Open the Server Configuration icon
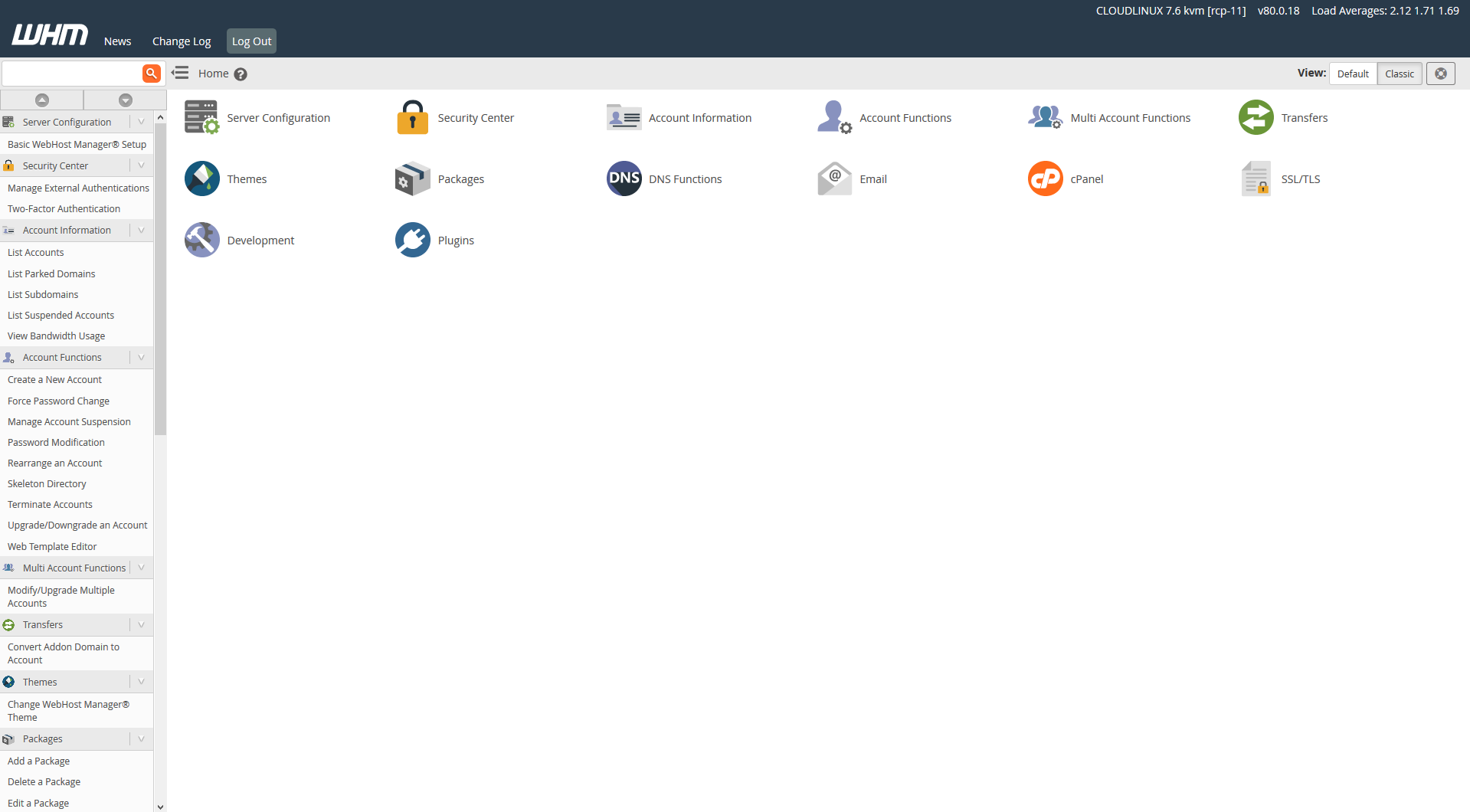Image resolution: width=1470 pixels, height=812 pixels. (x=201, y=117)
